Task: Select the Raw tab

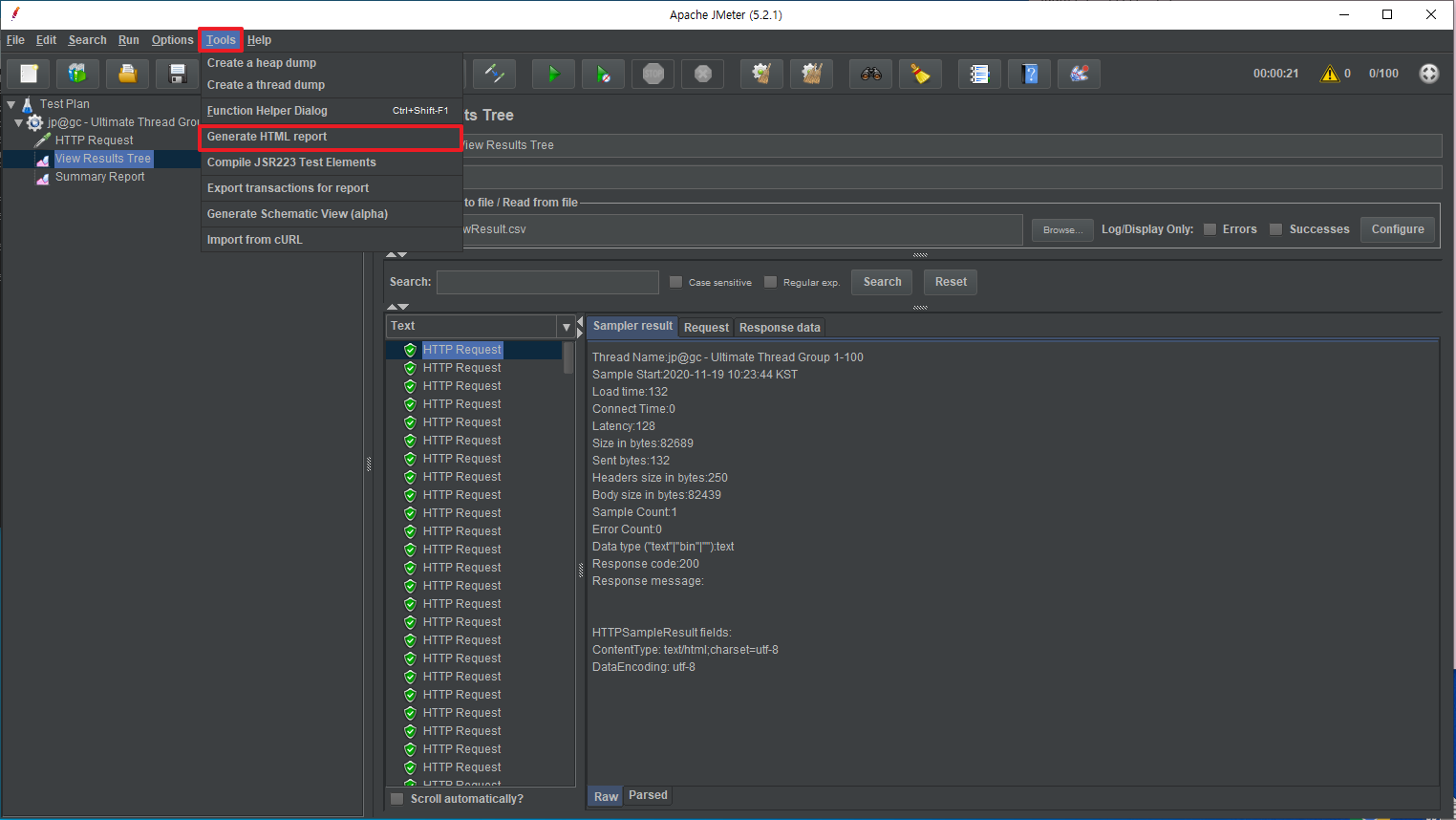Action: click(x=606, y=796)
